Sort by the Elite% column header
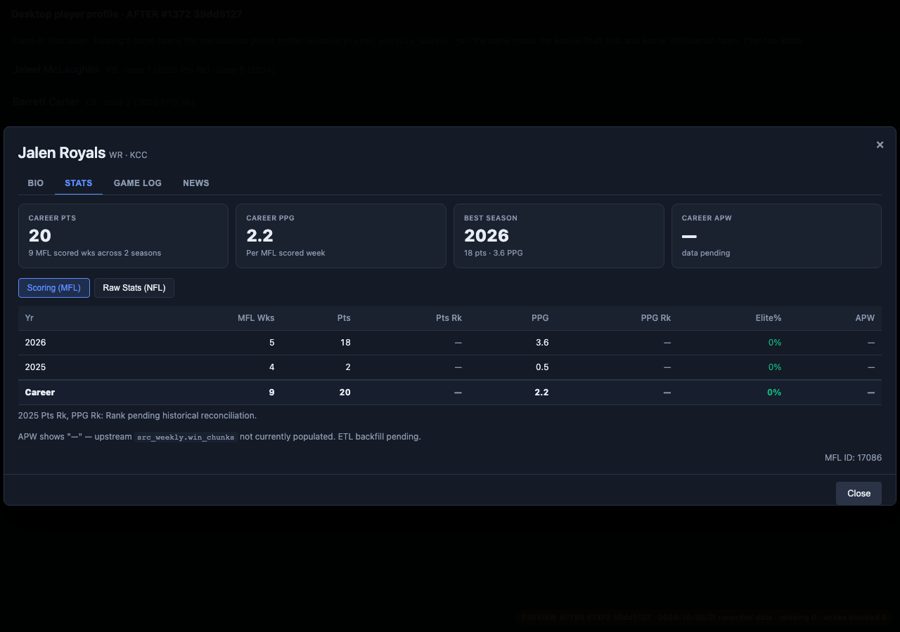The height and width of the screenshot is (632, 900). [768, 318]
